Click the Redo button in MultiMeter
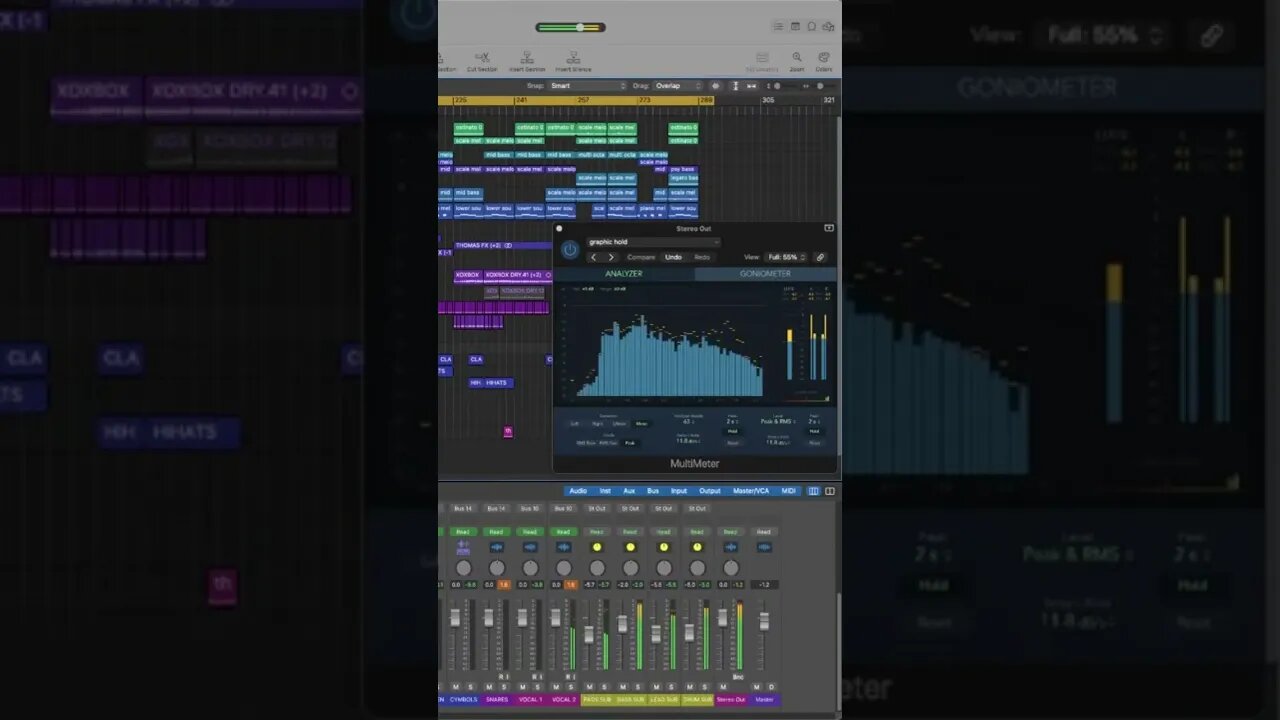Image resolution: width=1280 pixels, height=720 pixels. click(702, 257)
